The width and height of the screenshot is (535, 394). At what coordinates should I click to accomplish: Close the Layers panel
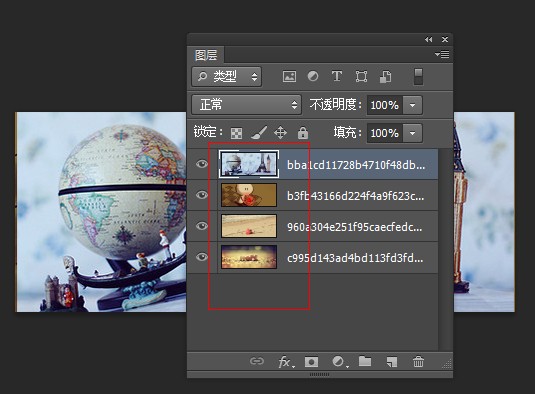(445, 40)
